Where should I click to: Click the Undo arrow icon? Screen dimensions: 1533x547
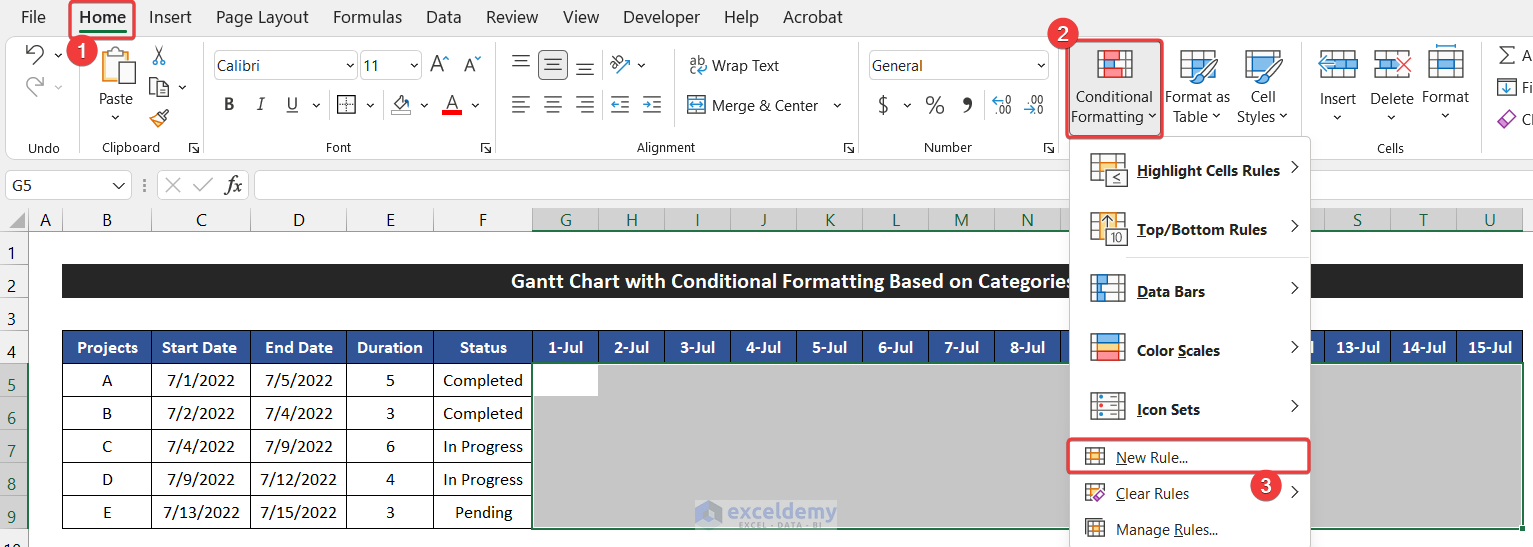(x=34, y=55)
